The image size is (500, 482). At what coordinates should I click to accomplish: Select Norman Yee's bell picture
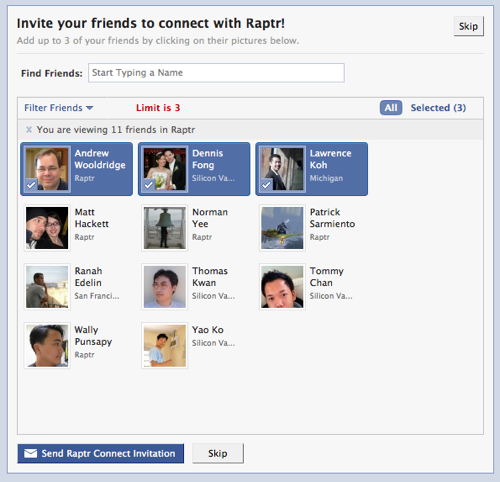165,228
